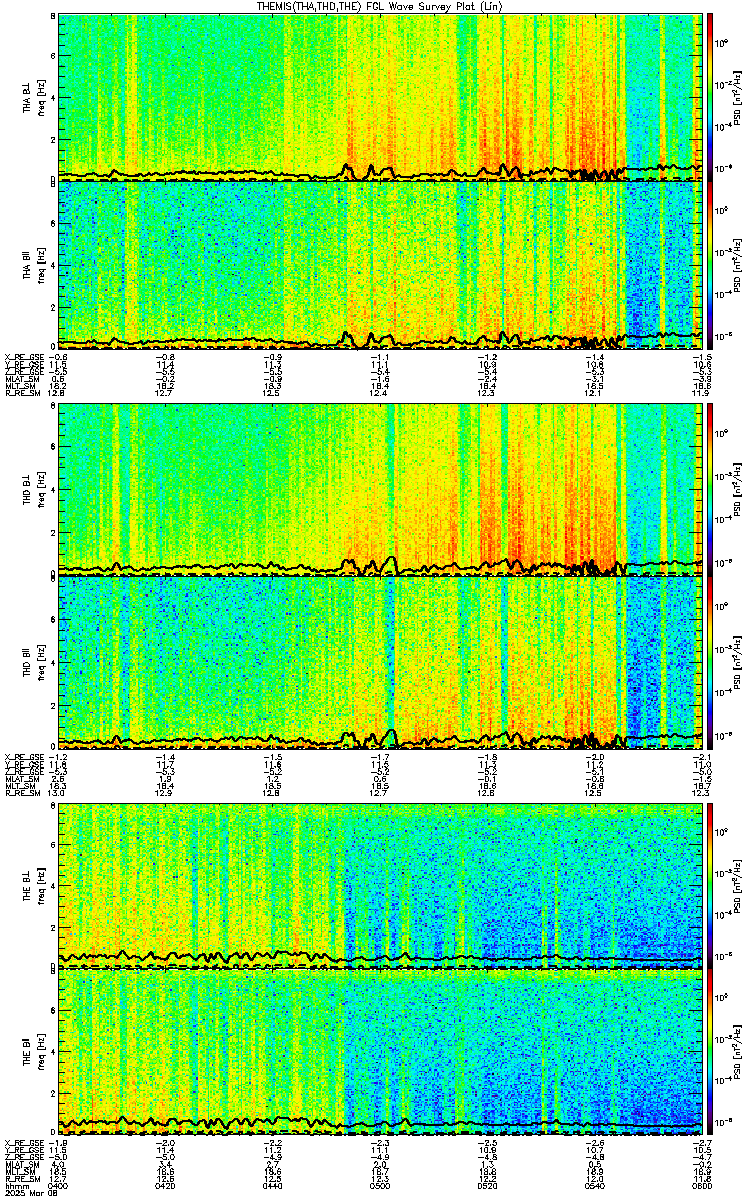Click the "PSD [nT²/Hz]" label beside THE B⊥

(x=738, y=887)
